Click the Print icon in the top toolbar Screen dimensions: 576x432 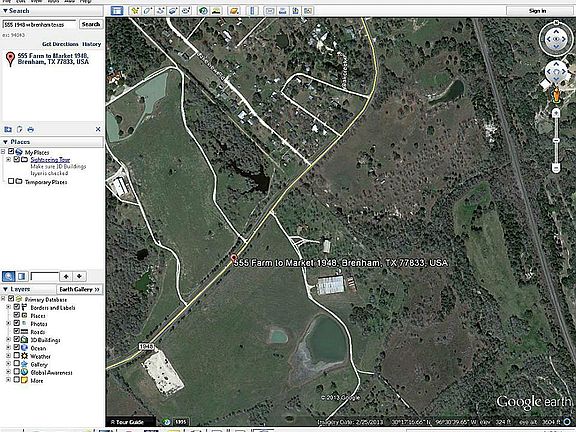pos(282,11)
